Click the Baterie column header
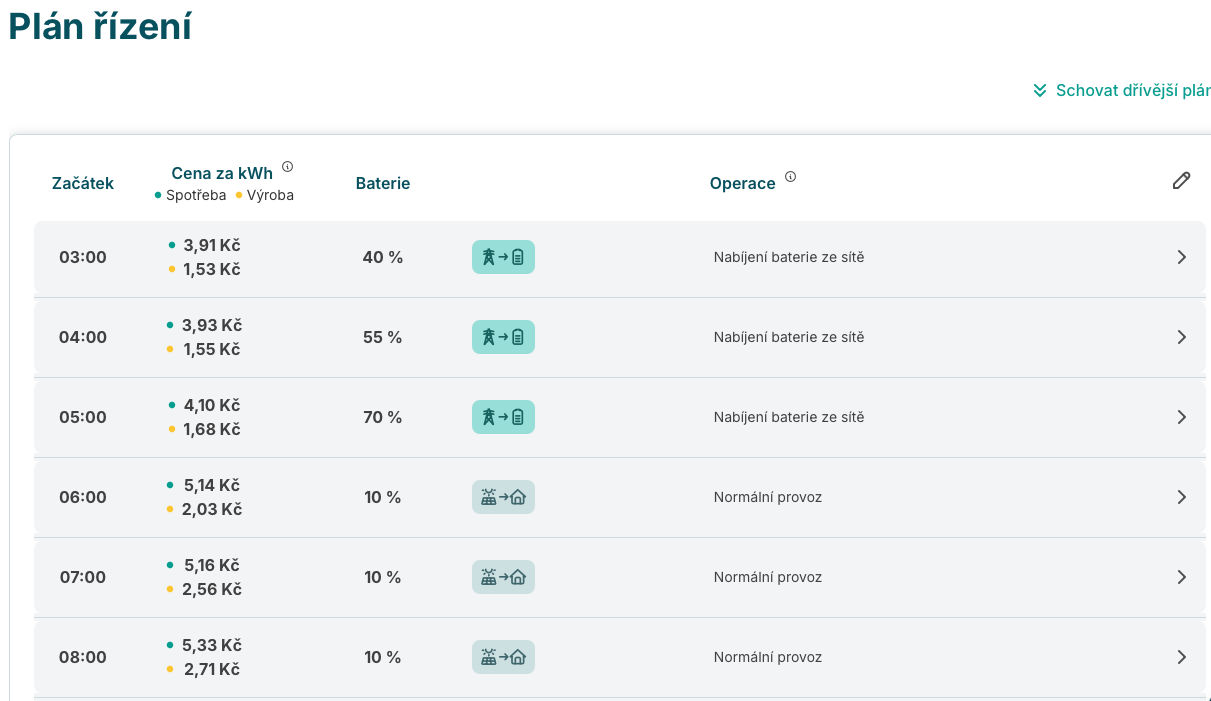 pyautogui.click(x=382, y=183)
